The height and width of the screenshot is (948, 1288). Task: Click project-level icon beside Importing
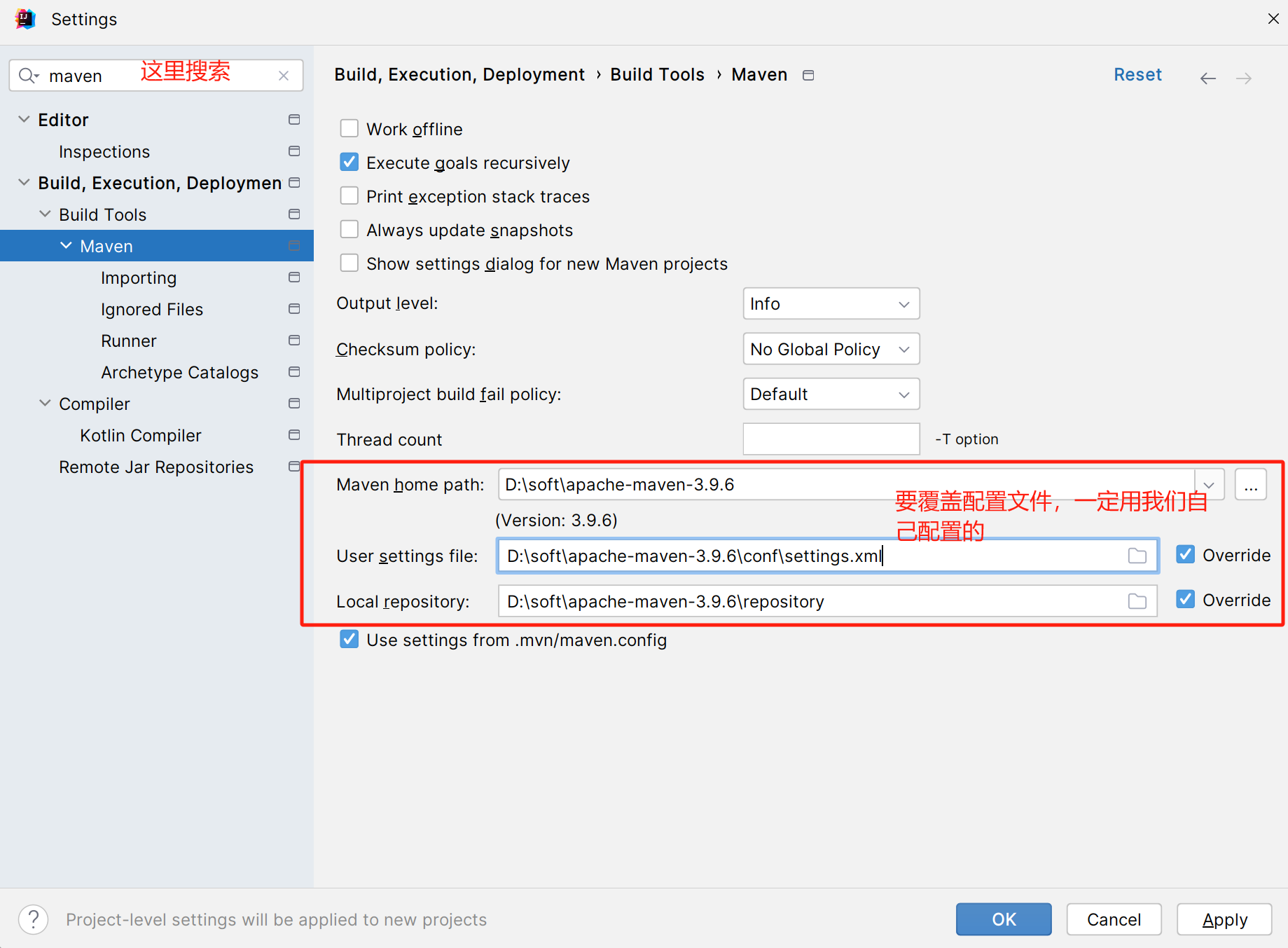point(294,277)
